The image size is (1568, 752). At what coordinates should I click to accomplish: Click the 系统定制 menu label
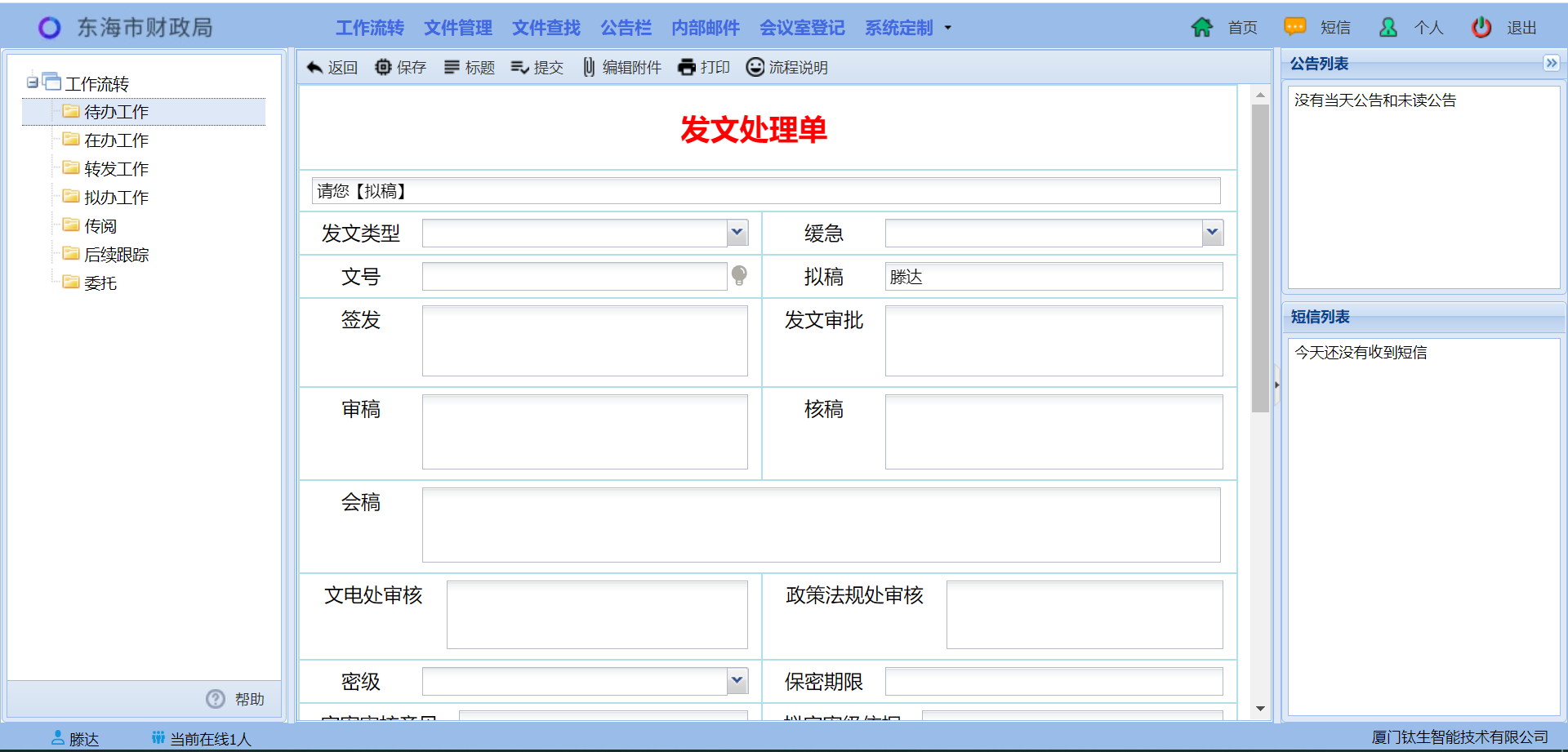[x=899, y=28]
